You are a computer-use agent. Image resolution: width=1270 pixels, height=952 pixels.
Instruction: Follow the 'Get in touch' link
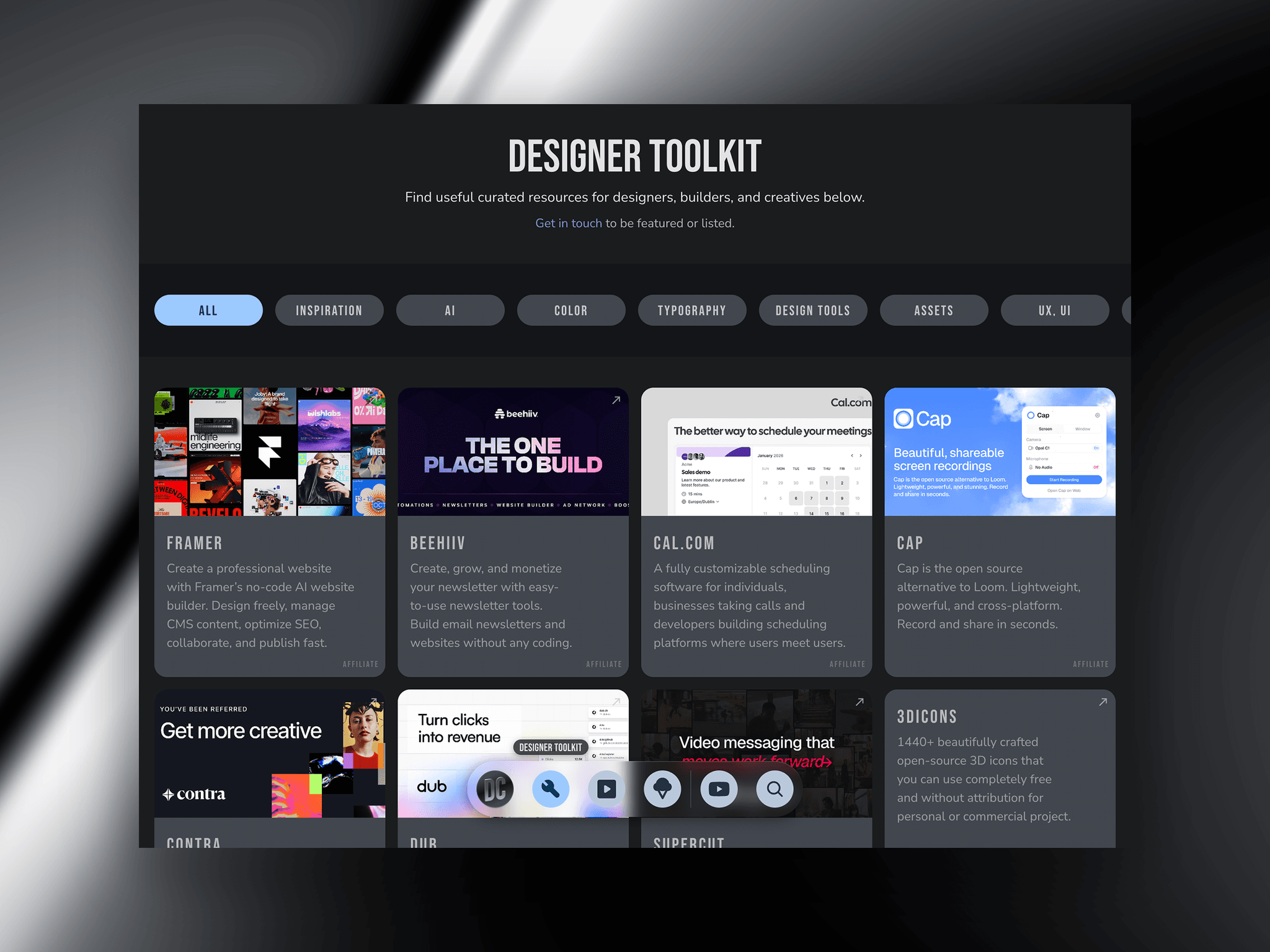(569, 223)
